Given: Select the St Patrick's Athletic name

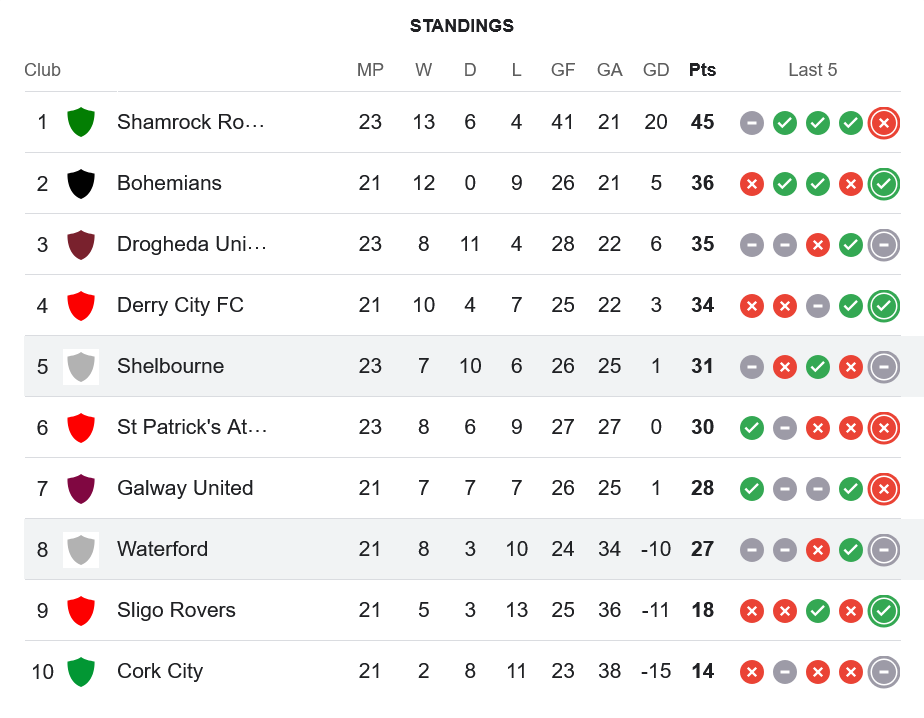Looking at the screenshot, I should pos(191,427).
